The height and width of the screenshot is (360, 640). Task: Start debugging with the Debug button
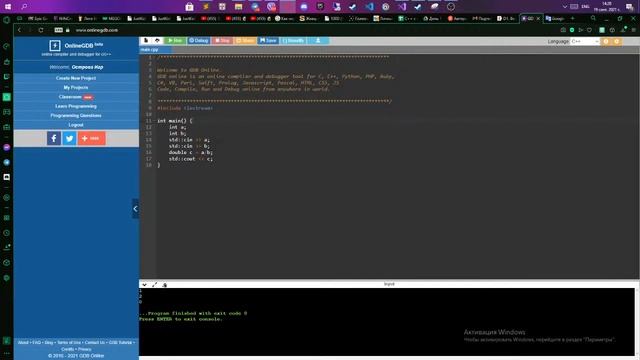point(199,40)
